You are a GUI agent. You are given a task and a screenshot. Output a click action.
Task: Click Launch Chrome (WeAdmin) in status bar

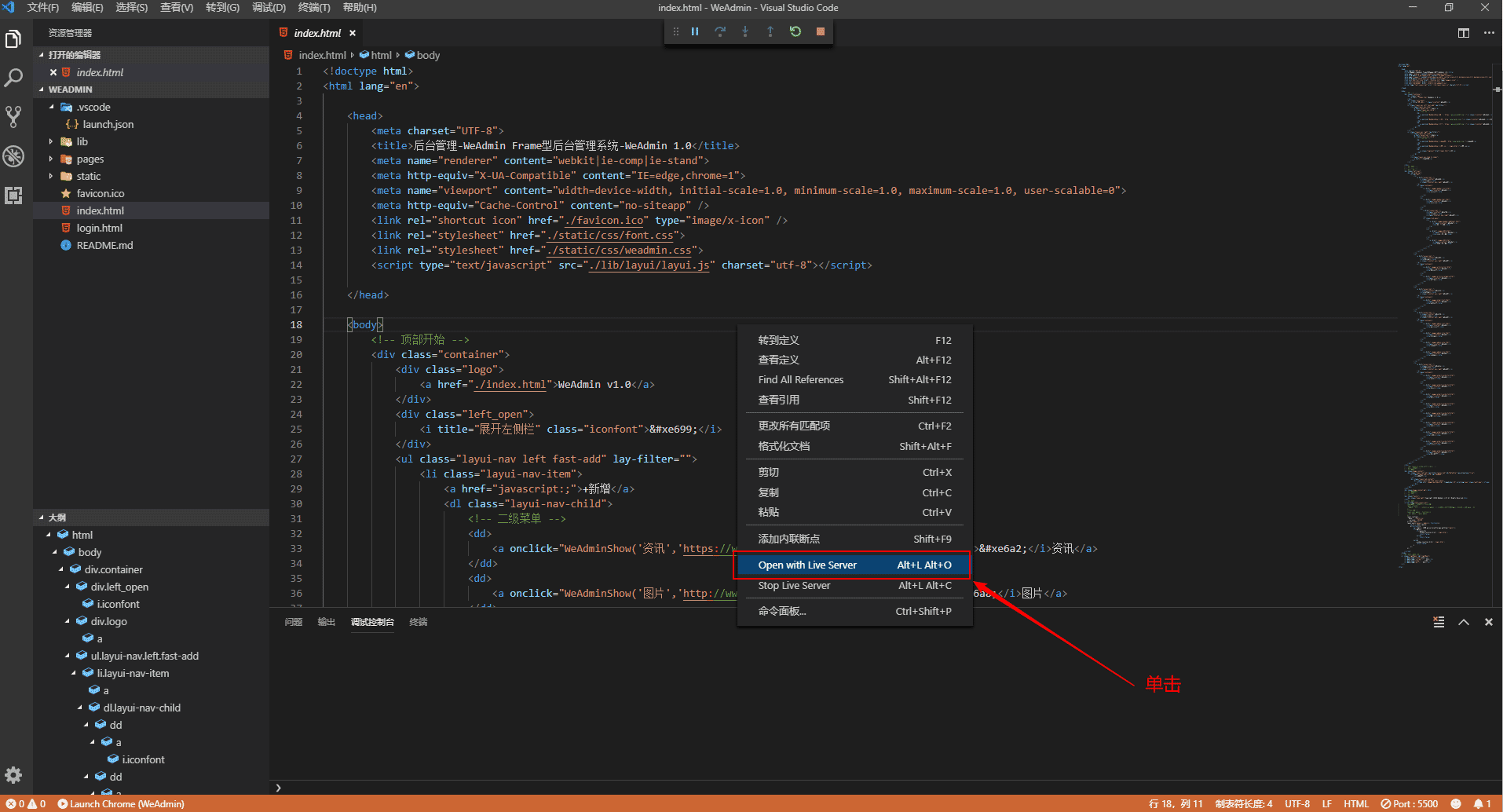[122, 803]
